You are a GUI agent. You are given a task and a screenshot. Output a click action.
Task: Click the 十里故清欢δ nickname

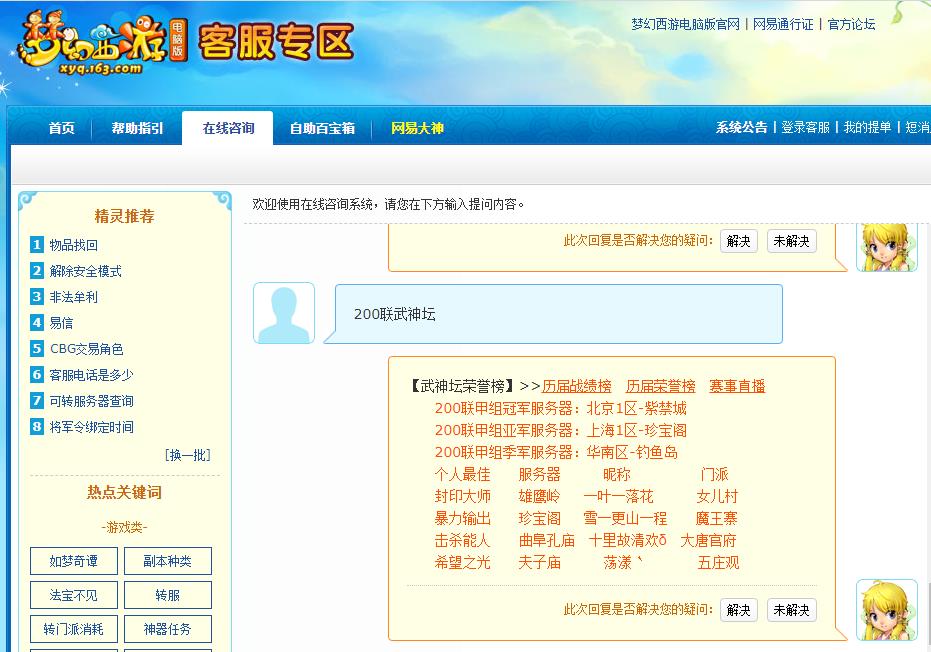[628, 540]
